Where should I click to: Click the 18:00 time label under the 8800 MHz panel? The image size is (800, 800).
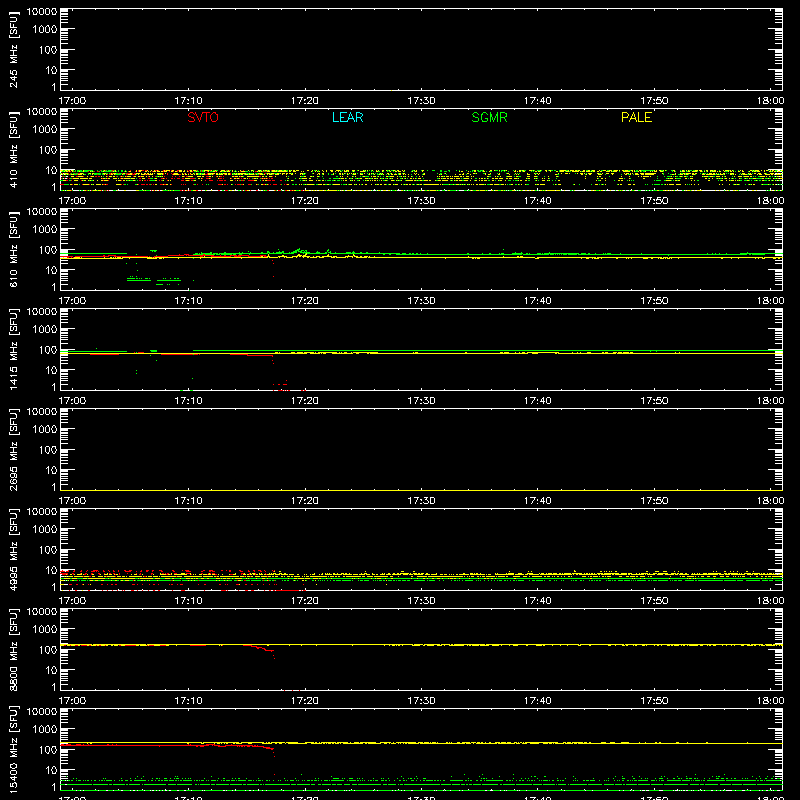[770, 701]
